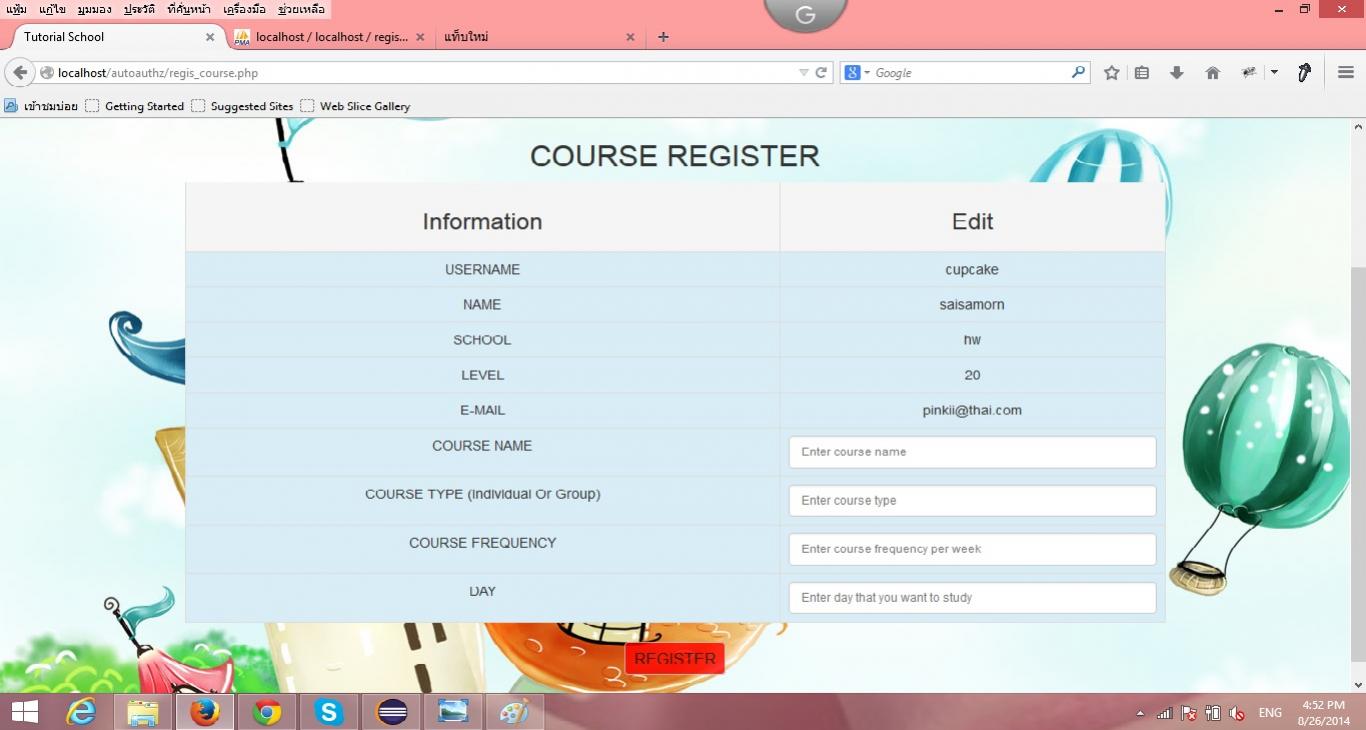
Task: Open the URL history dropdown arrow
Action: (804, 73)
